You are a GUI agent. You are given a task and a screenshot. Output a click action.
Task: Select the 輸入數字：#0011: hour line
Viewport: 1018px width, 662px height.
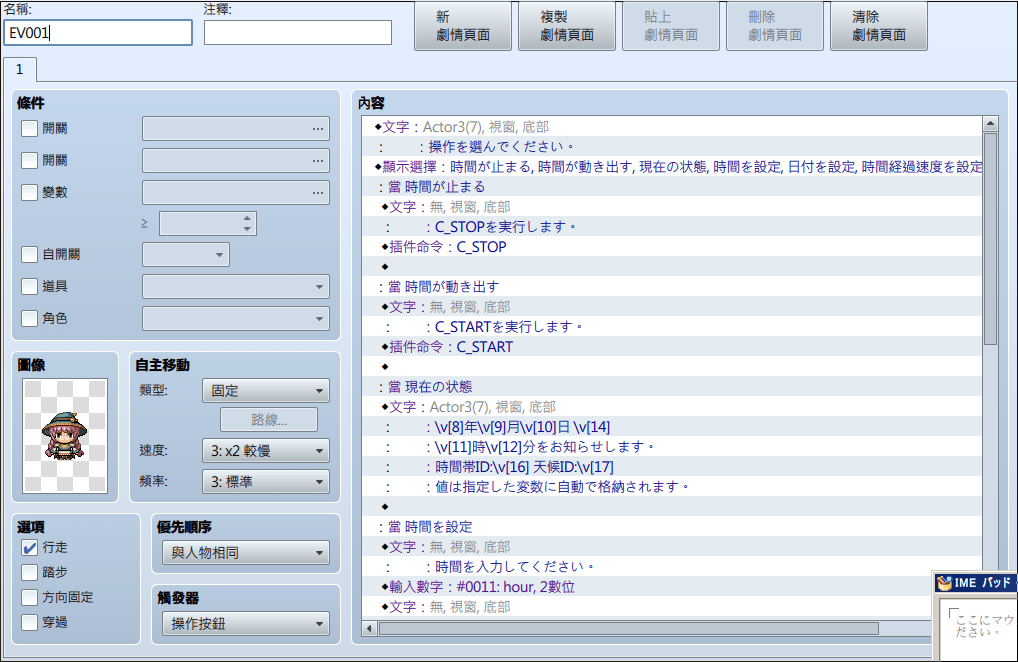tap(673, 587)
